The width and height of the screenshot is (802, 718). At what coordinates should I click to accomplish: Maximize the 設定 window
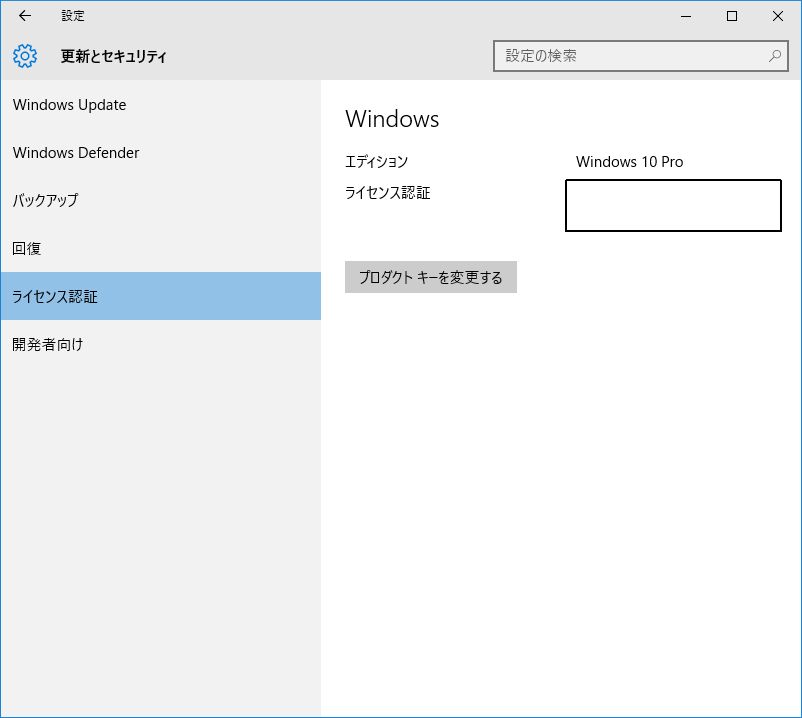click(732, 16)
